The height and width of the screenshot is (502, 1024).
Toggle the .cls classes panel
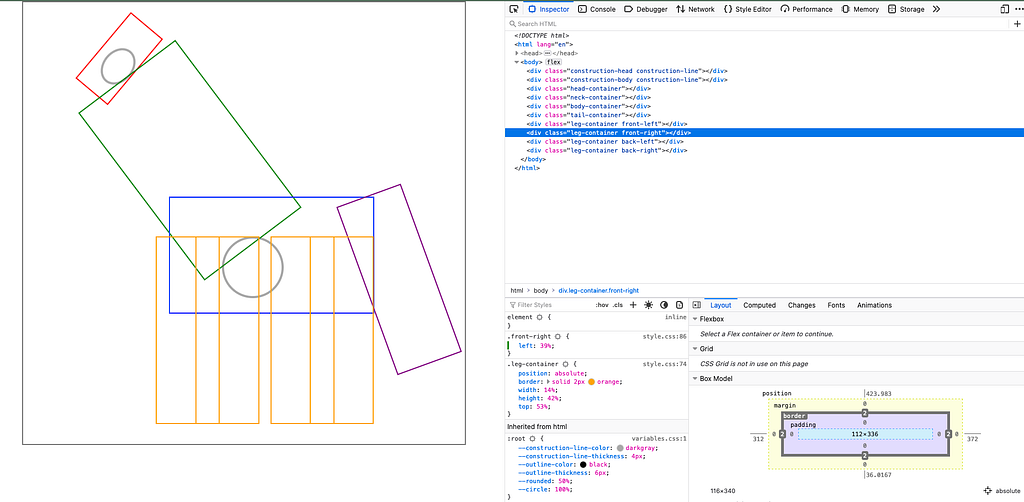click(617, 305)
